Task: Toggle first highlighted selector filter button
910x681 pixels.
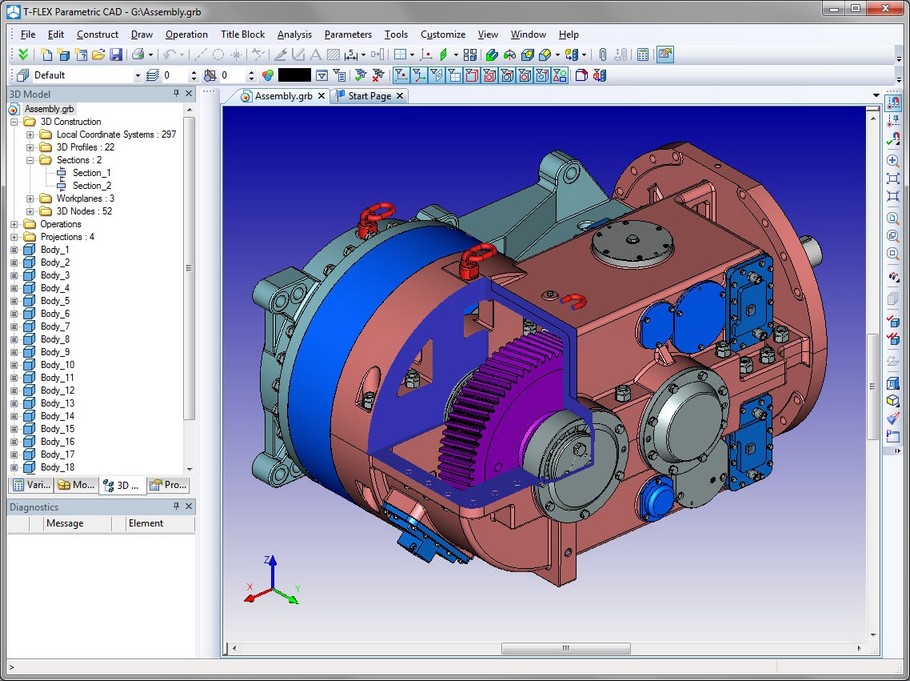Action: click(400, 75)
